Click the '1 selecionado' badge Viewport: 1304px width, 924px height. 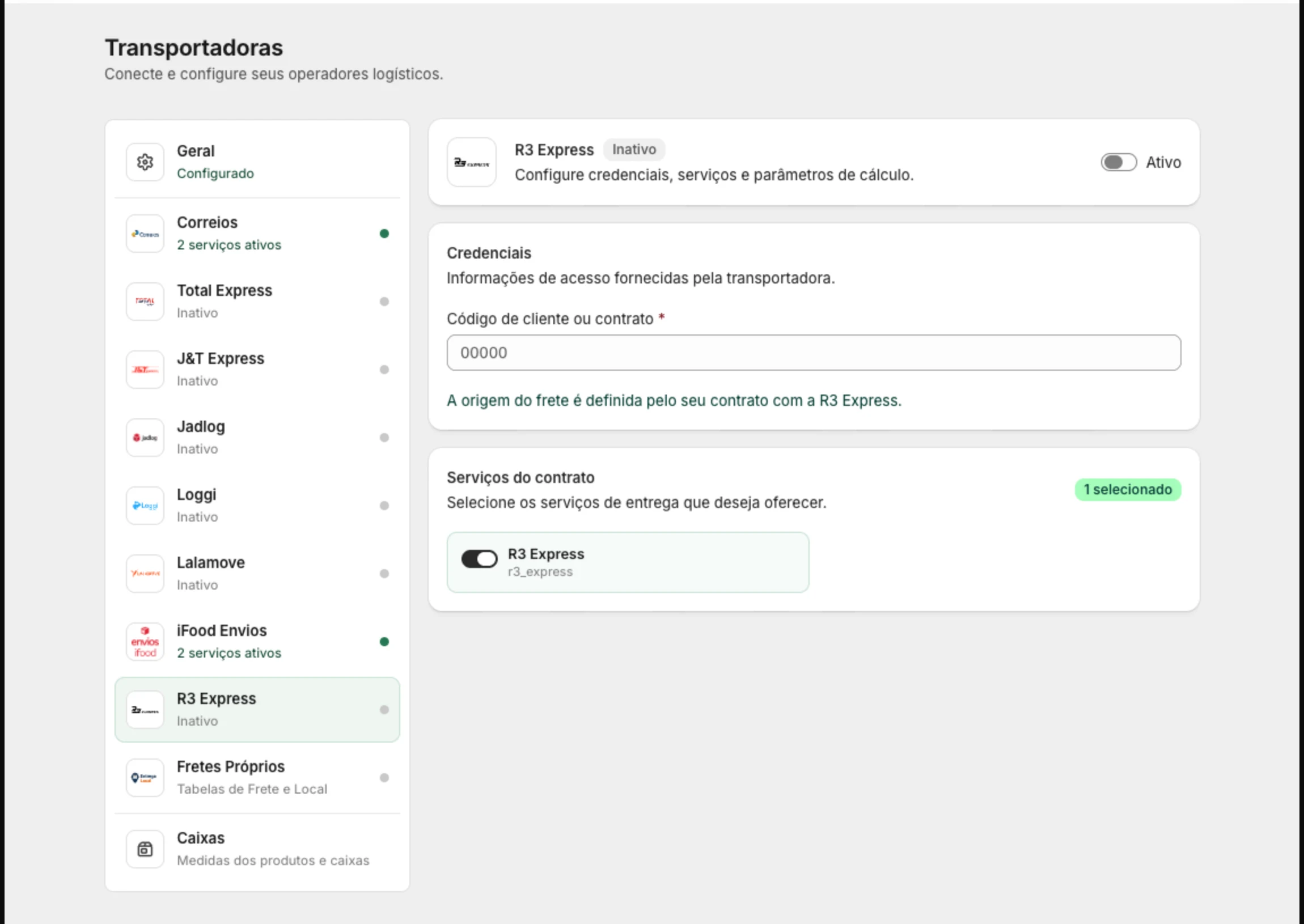pos(1128,490)
